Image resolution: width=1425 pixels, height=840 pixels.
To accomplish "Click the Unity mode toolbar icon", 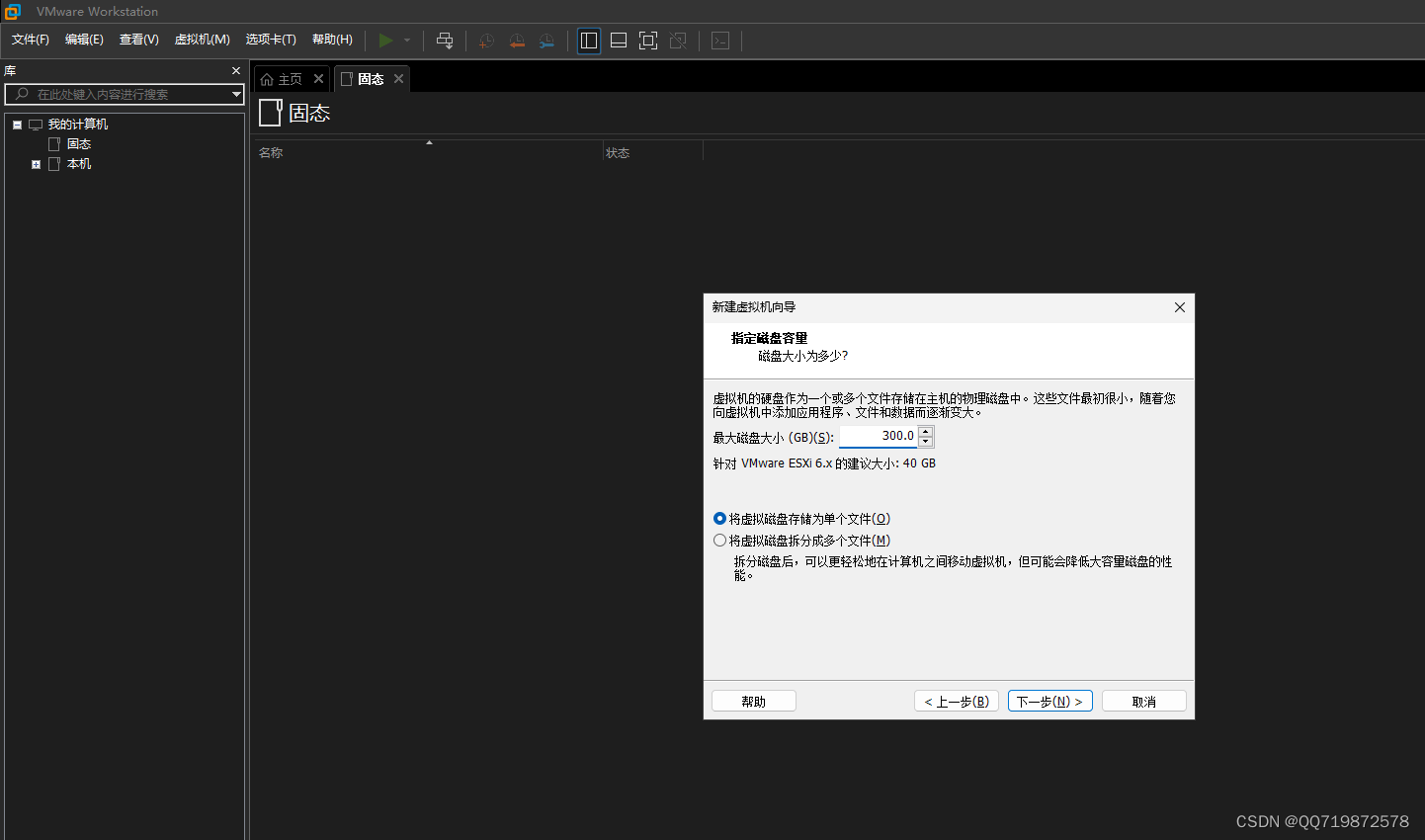I will pyautogui.click(x=678, y=41).
